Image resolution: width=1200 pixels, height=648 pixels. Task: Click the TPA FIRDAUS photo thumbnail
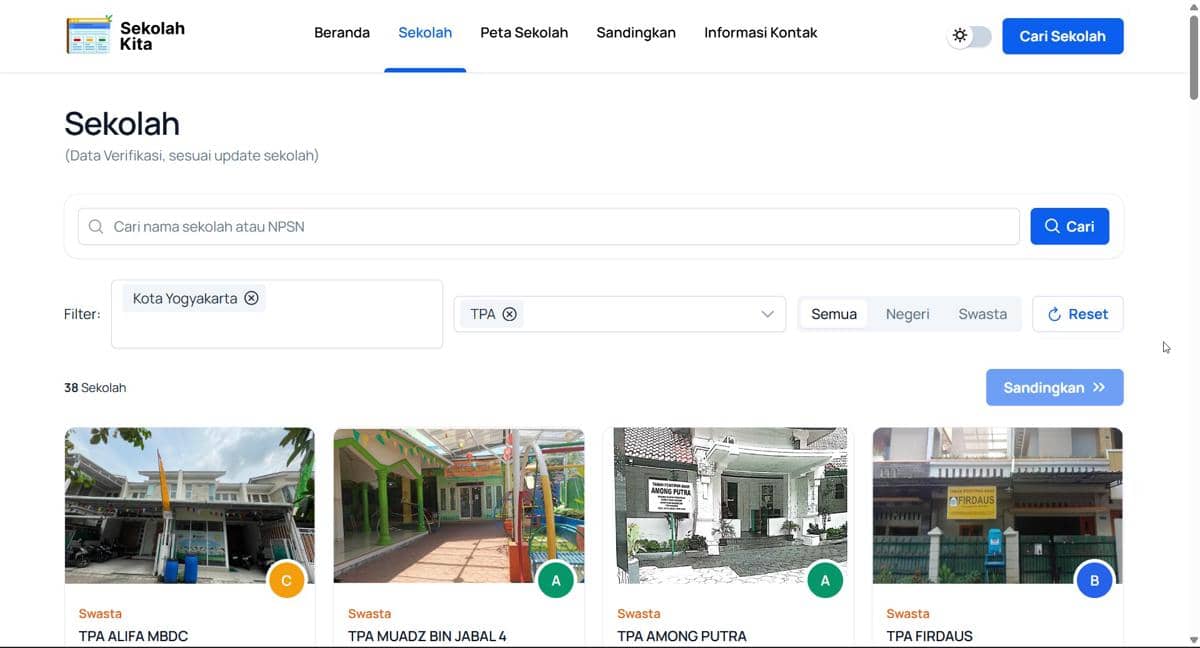(x=996, y=505)
